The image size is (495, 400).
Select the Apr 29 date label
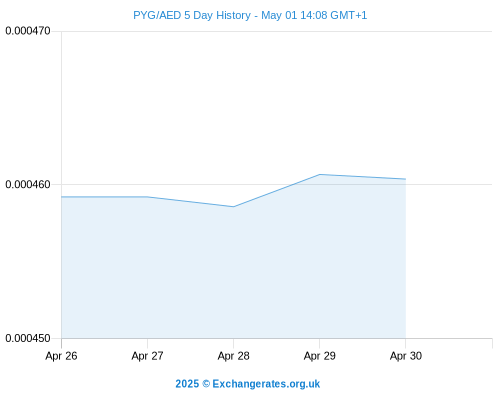(x=319, y=356)
